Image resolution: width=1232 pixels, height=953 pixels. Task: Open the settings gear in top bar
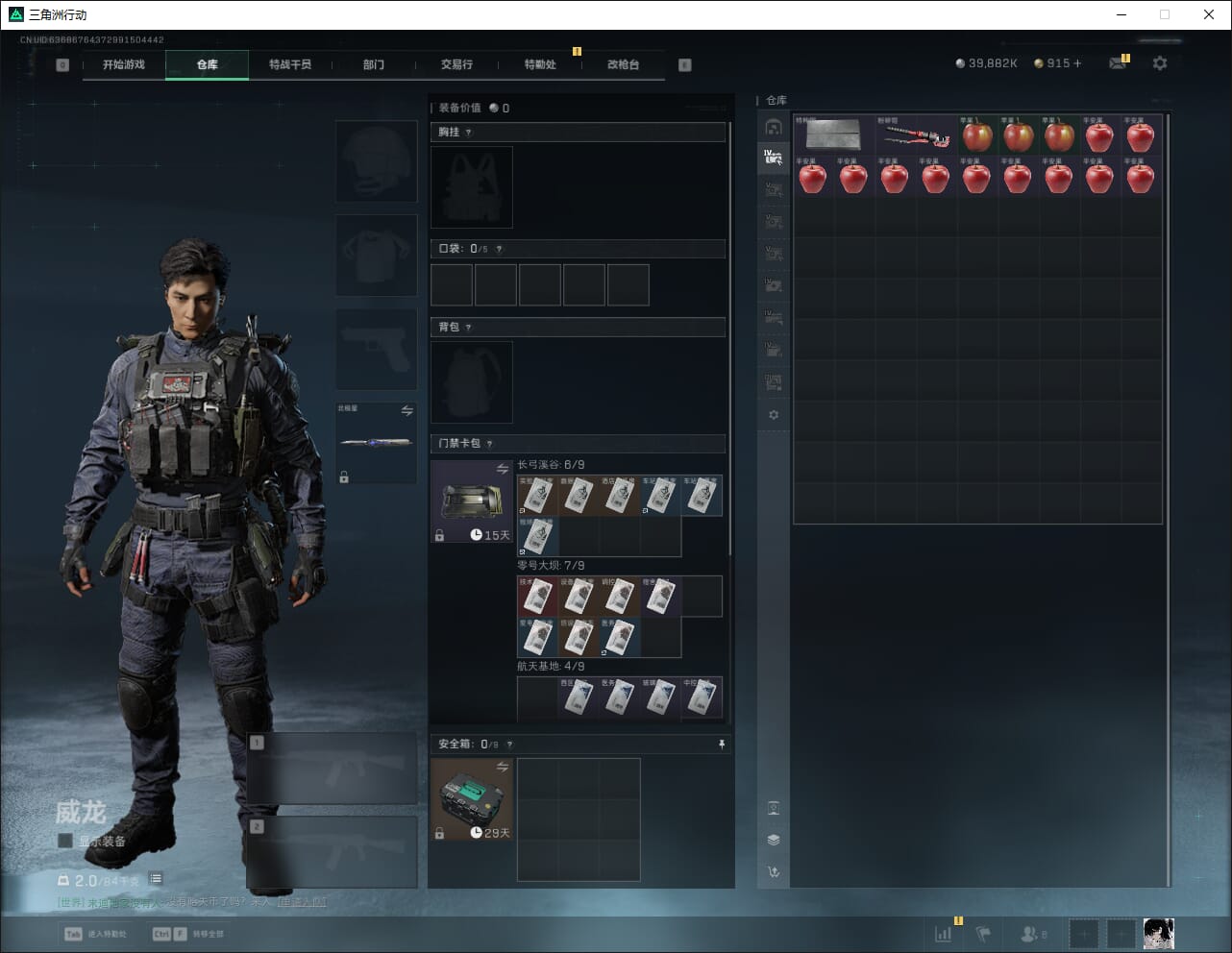(1160, 63)
